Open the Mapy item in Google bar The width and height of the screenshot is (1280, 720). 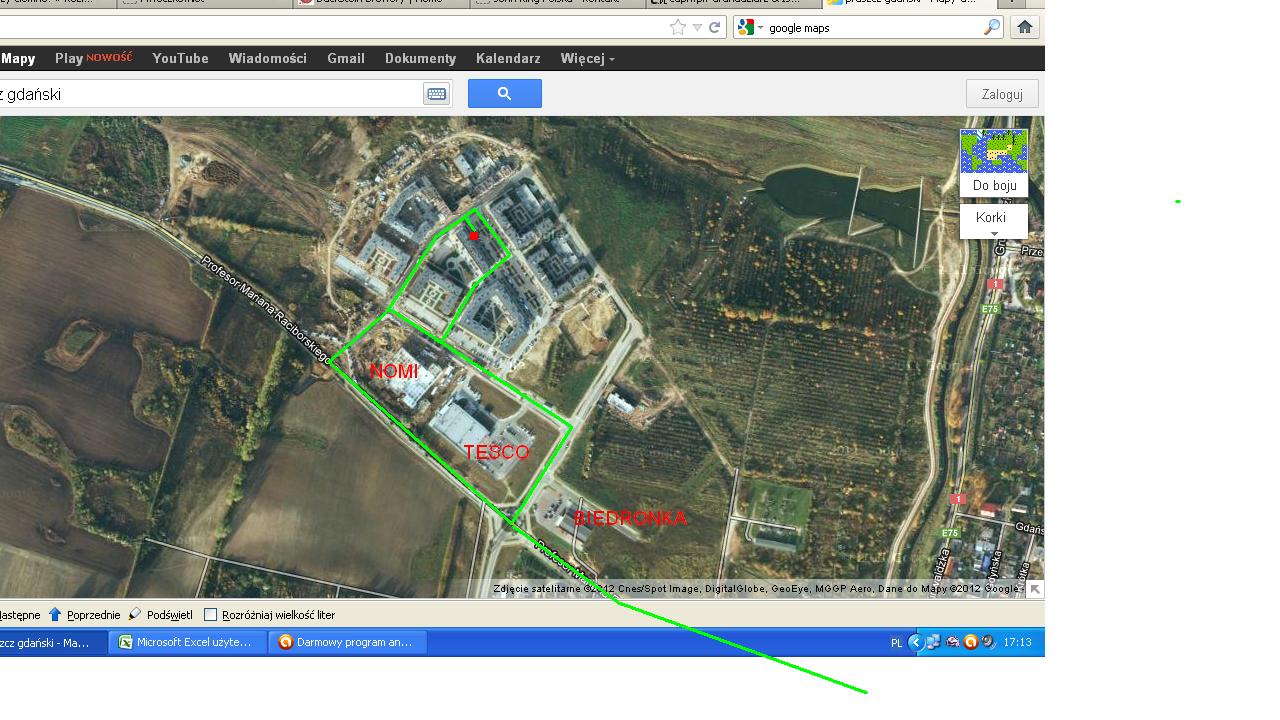(x=18, y=59)
